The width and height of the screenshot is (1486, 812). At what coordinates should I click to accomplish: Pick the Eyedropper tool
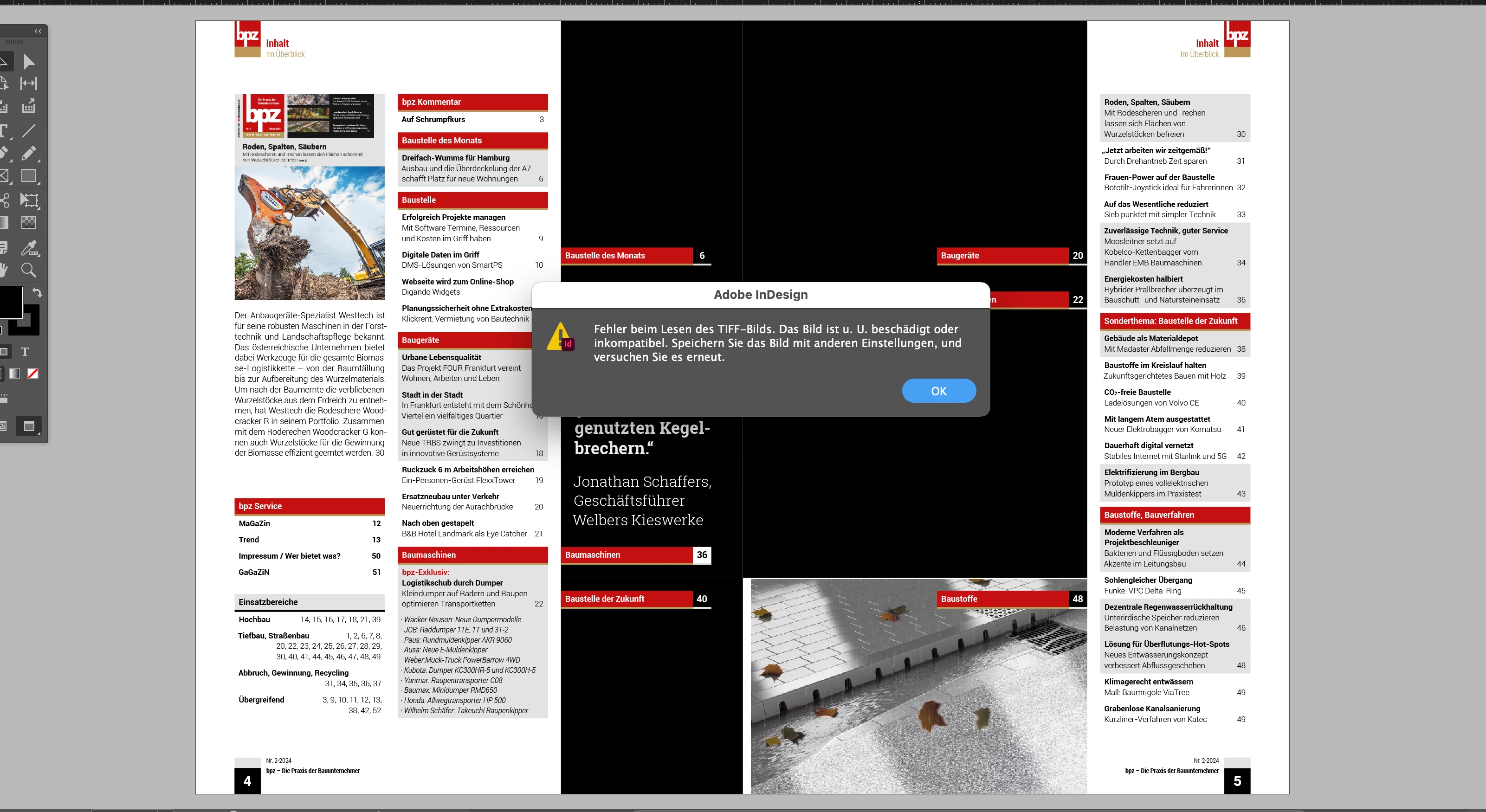pyautogui.click(x=29, y=248)
